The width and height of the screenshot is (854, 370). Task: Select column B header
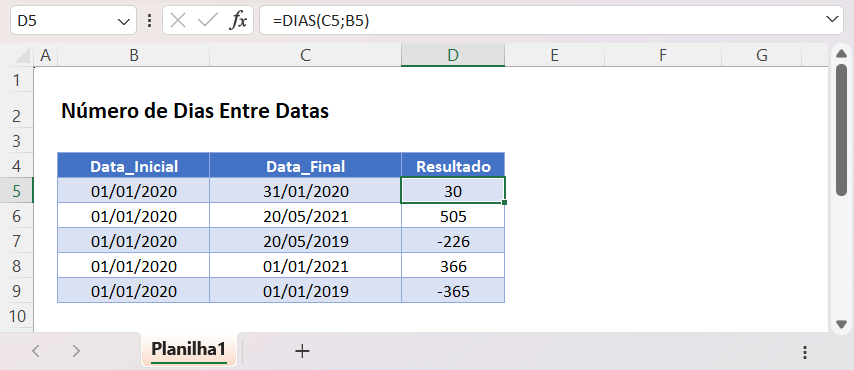pos(133,55)
